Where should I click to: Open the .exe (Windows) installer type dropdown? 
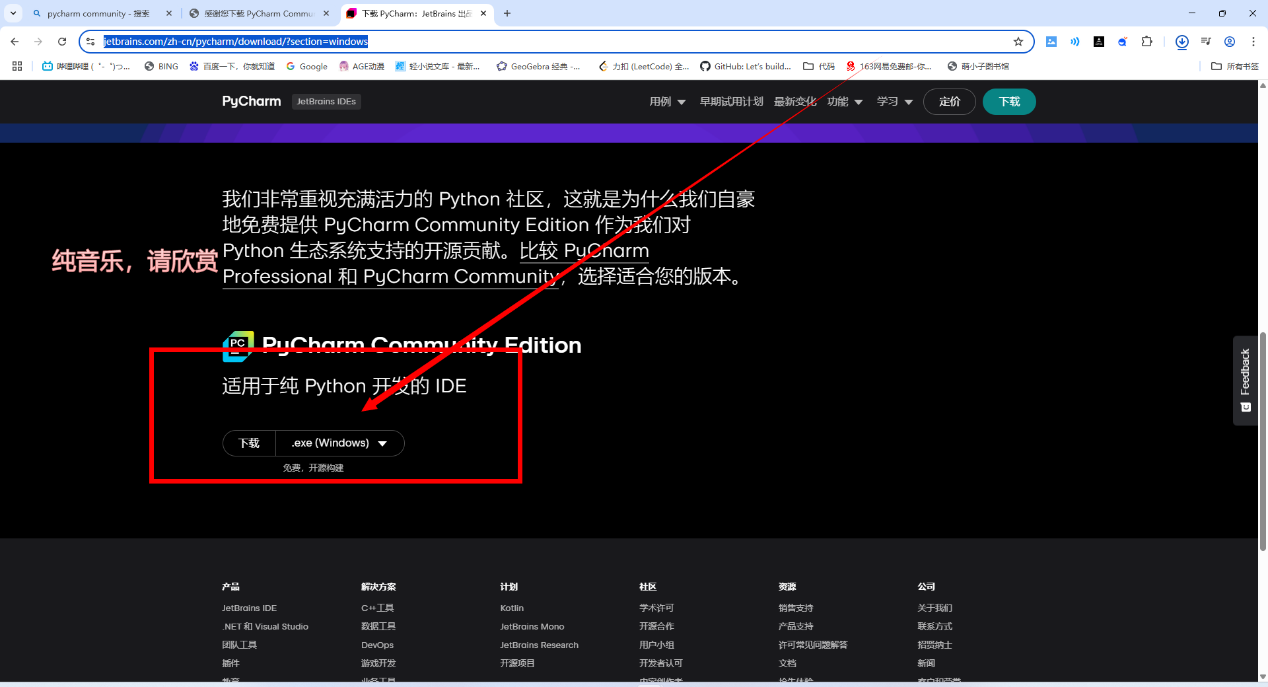click(340, 443)
